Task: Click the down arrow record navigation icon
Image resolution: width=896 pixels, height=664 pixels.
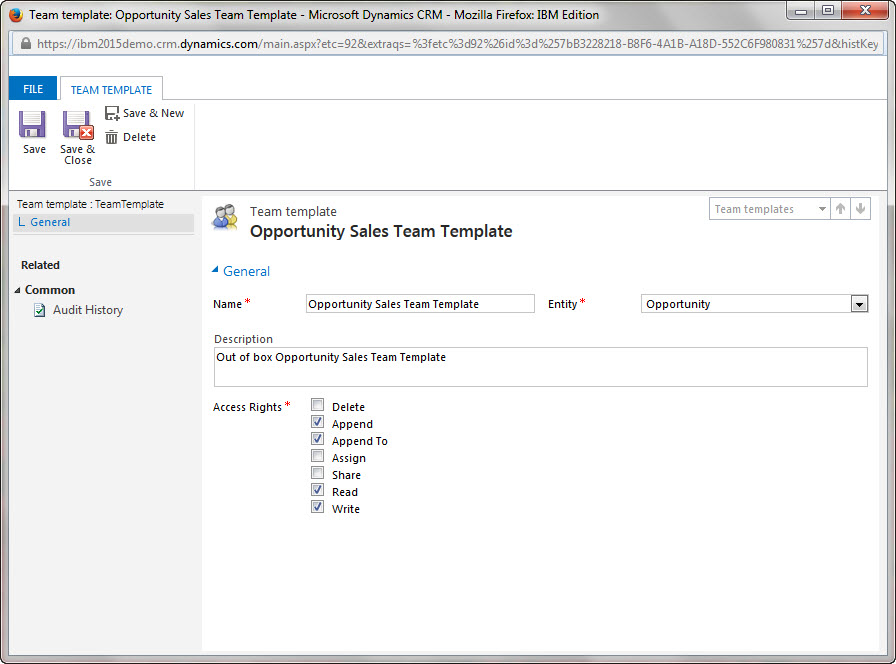Action: point(860,209)
